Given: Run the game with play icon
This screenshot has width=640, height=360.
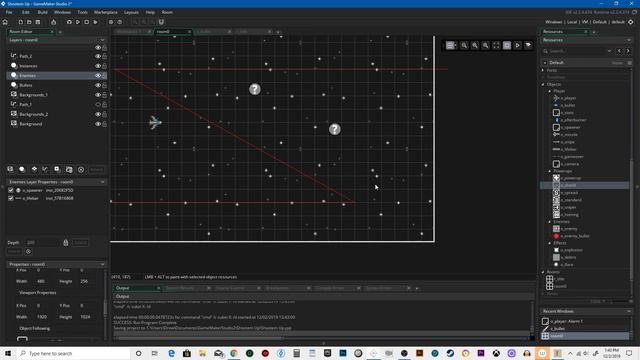Looking at the screenshot, I should [78, 22].
